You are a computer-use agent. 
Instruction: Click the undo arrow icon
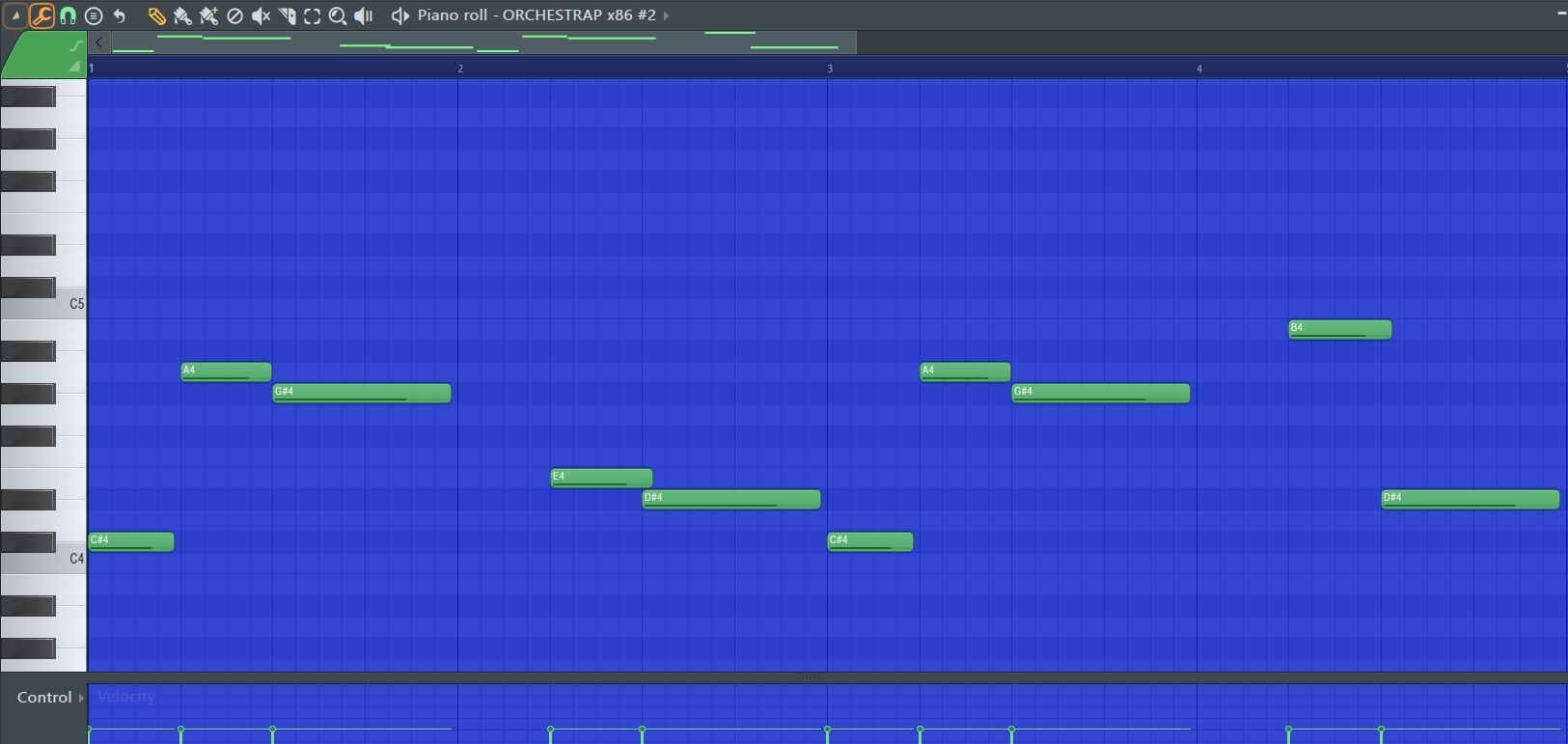[x=120, y=15]
